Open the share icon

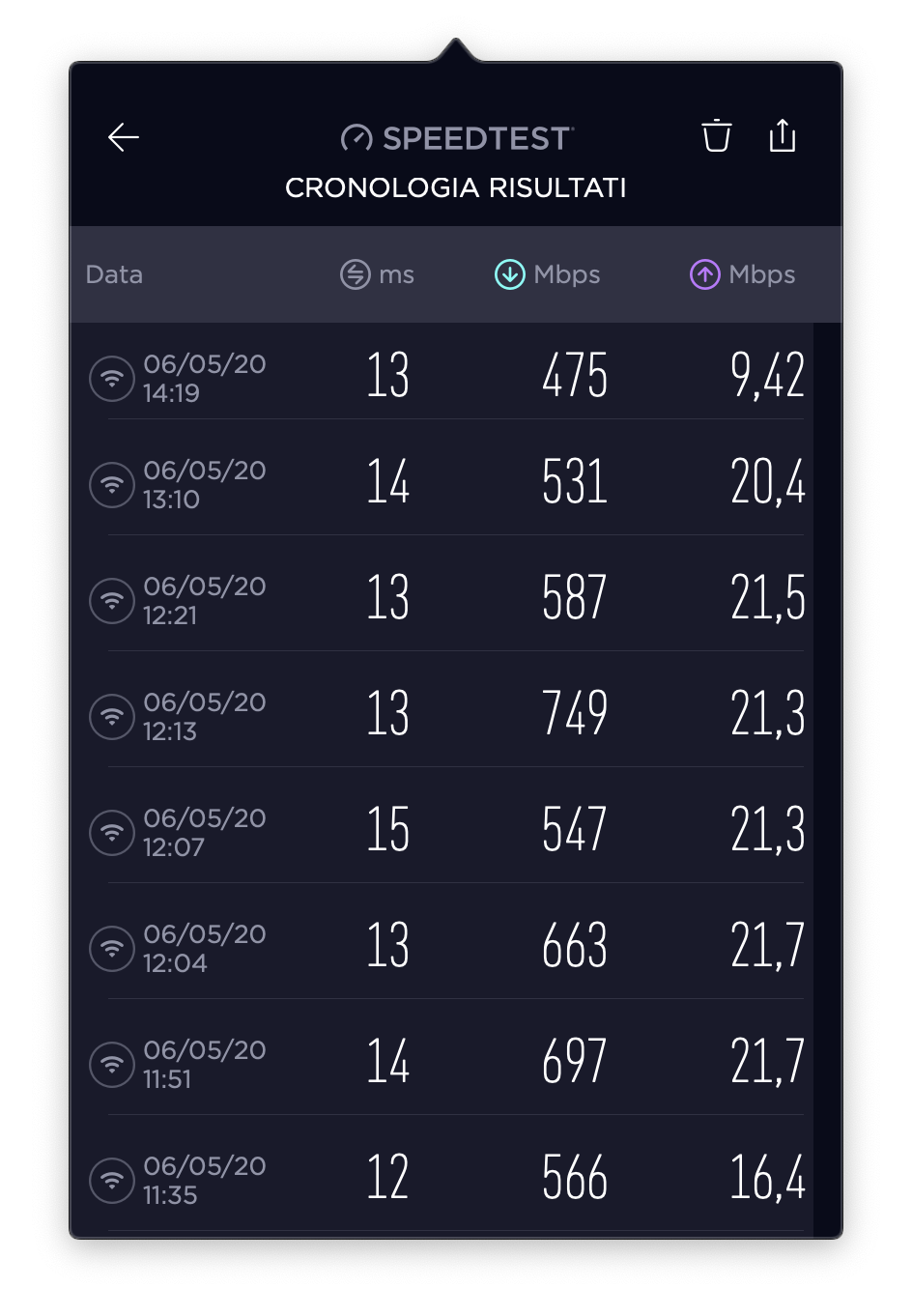pos(783,136)
